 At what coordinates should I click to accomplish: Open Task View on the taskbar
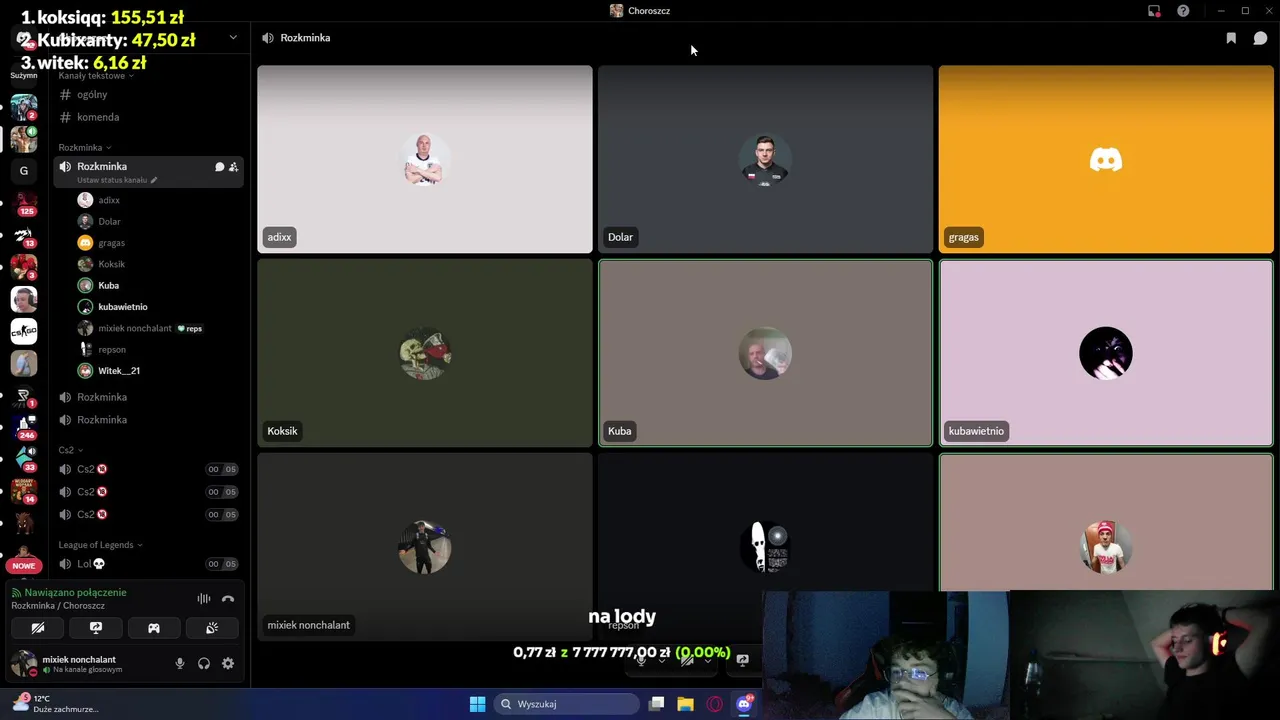click(x=656, y=704)
